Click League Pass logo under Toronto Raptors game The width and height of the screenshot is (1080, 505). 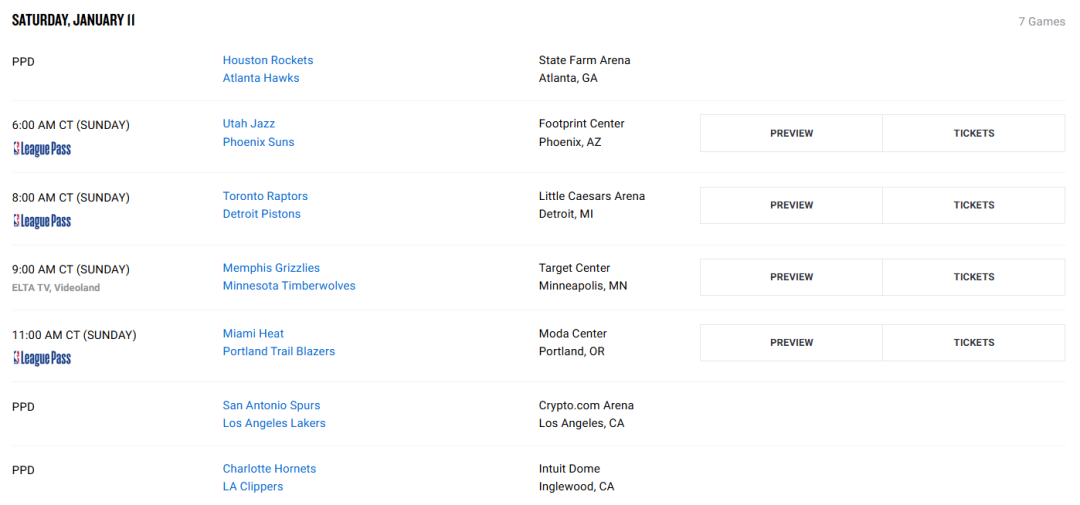pos(42,221)
